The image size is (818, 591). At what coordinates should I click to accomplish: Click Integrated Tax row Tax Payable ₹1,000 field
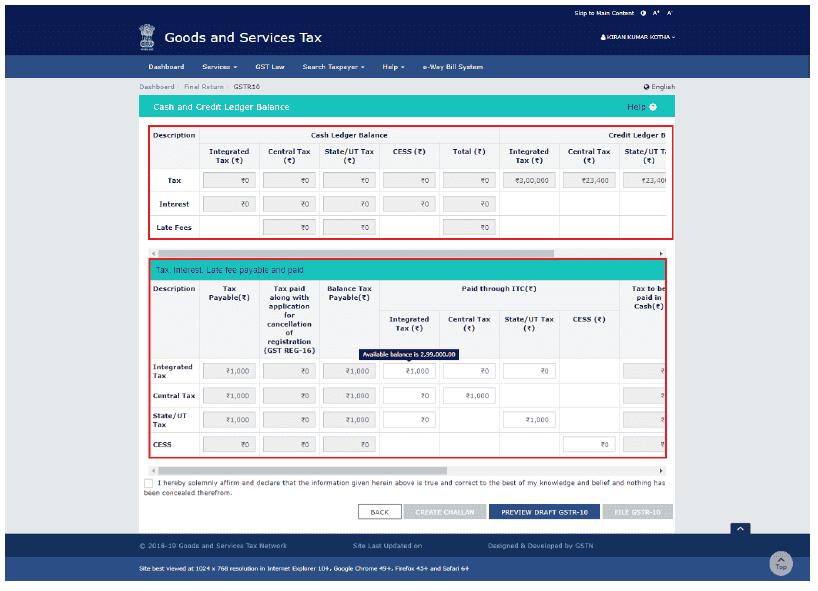229,371
